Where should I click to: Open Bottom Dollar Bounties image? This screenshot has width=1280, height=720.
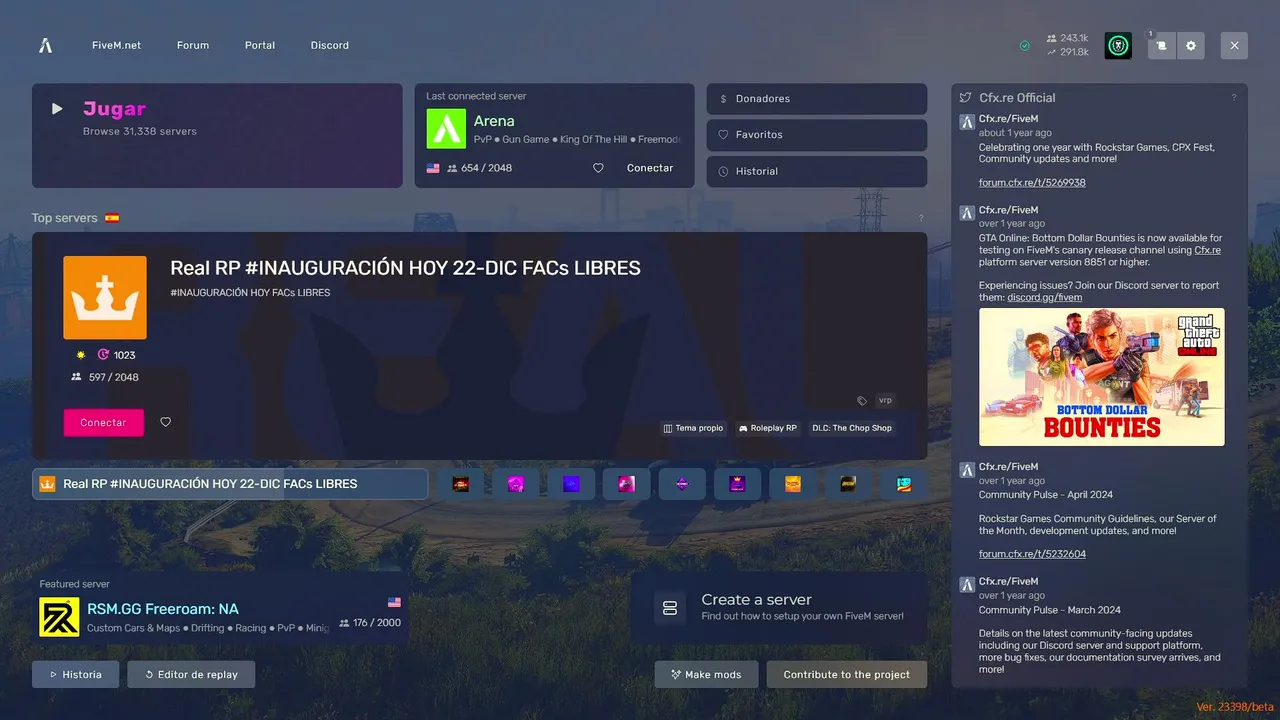coord(1101,377)
